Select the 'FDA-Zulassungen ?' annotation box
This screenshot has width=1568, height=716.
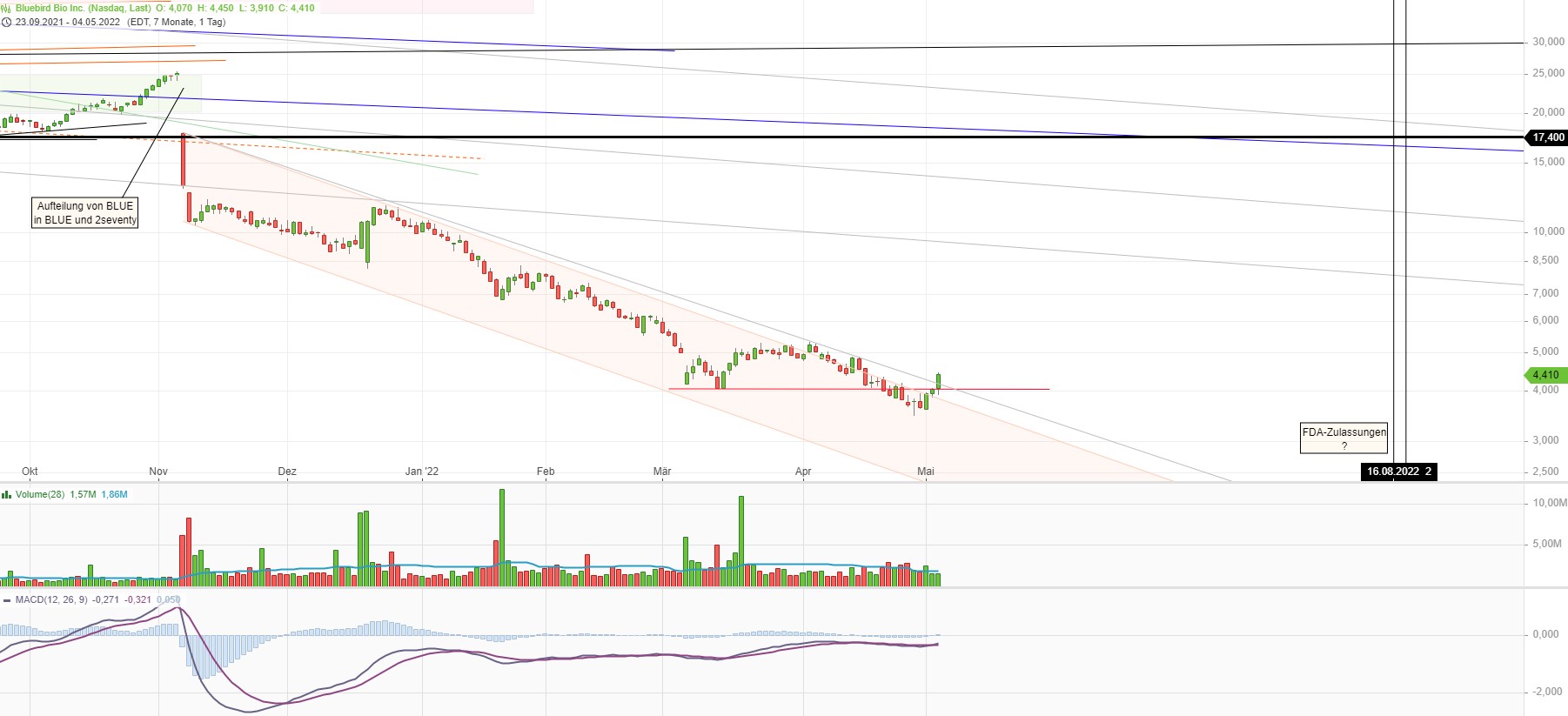pyautogui.click(x=1344, y=438)
